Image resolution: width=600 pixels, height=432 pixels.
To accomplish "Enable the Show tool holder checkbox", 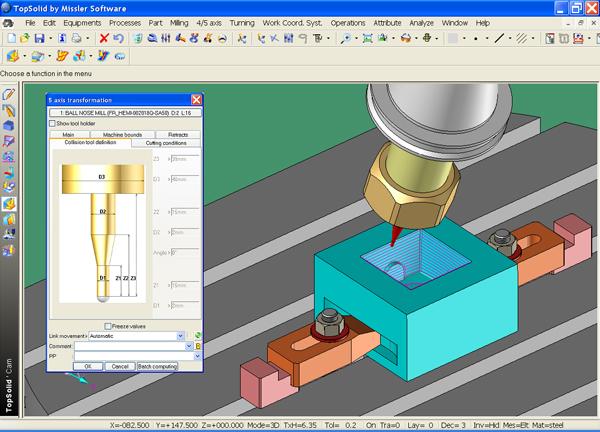I will [52, 124].
